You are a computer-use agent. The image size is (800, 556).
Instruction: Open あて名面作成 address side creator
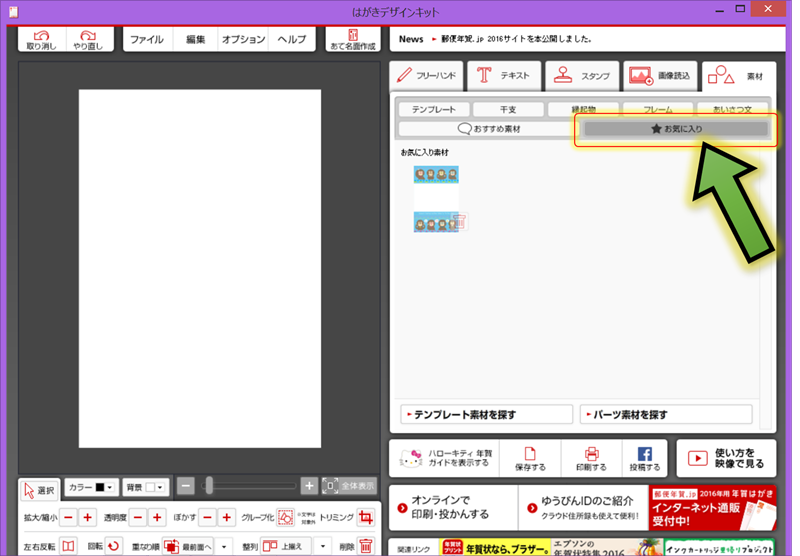point(353,39)
